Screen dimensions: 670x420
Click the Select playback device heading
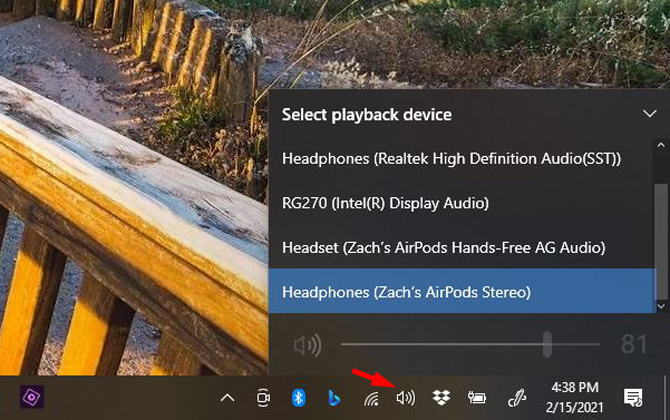pos(367,115)
